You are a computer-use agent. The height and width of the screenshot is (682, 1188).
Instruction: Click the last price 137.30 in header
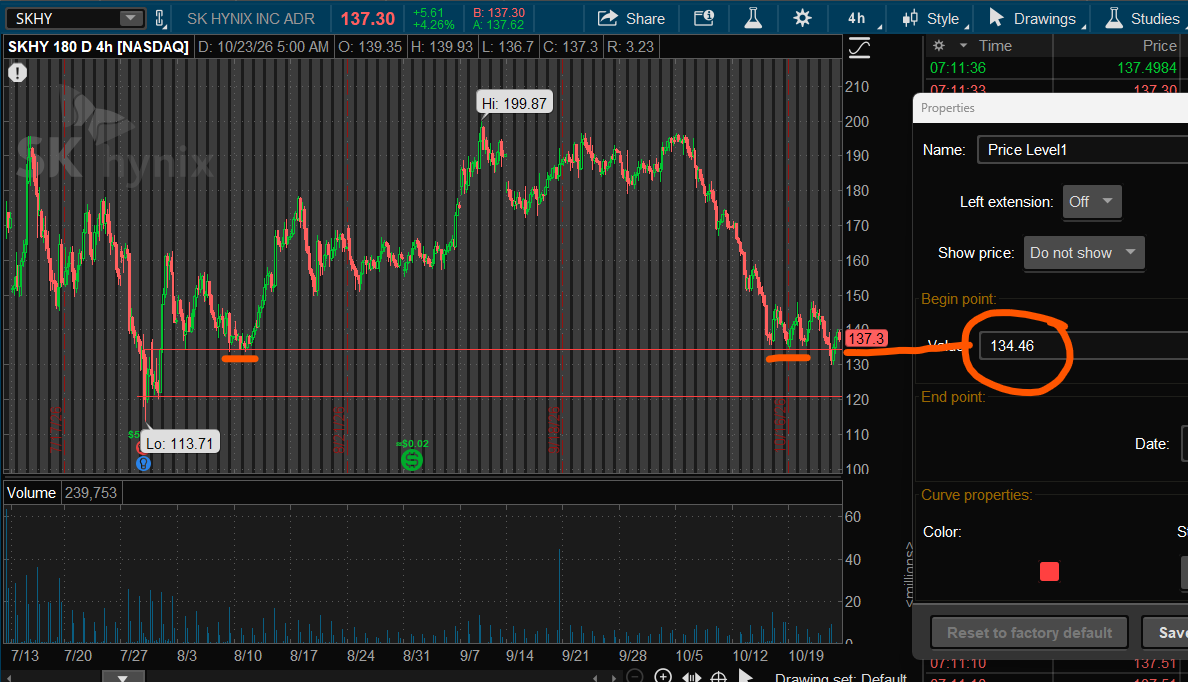pos(367,18)
